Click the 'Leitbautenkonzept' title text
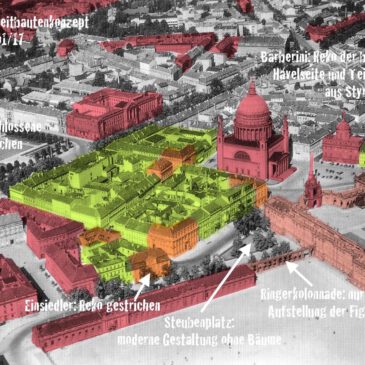Viewport: 365px width, 365px height. [x=44, y=23]
